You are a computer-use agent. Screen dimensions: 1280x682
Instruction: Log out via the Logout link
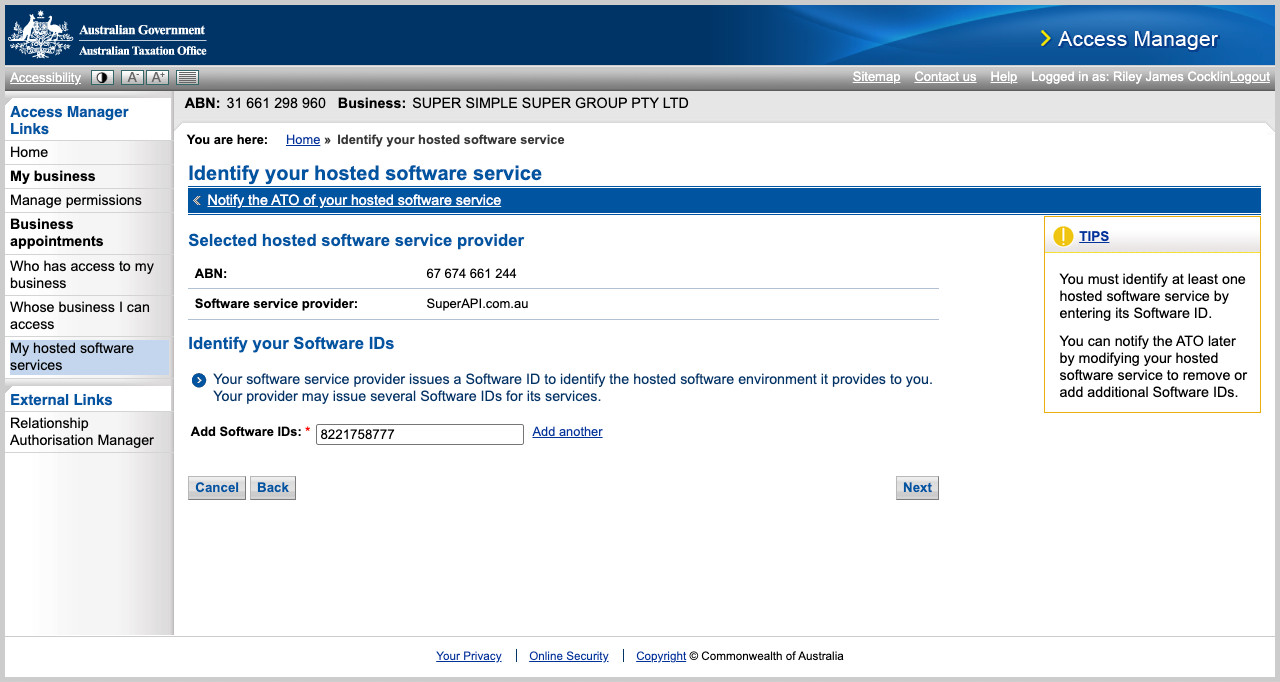coord(1250,77)
